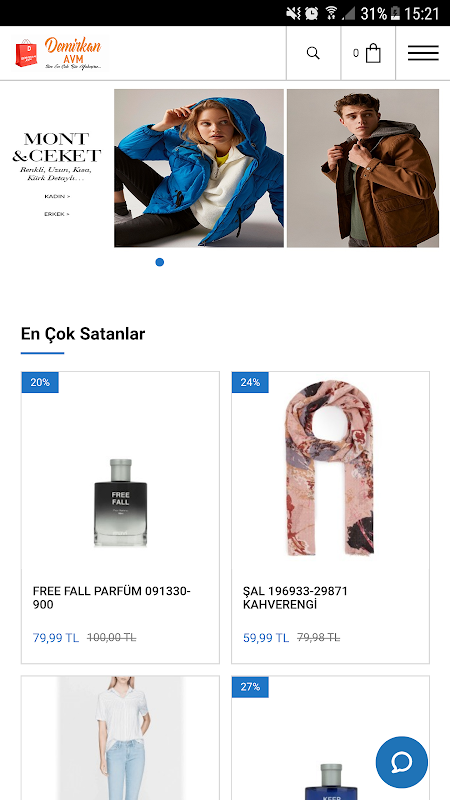
Task: Open the blue jacket woman banner image
Action: 199,168
